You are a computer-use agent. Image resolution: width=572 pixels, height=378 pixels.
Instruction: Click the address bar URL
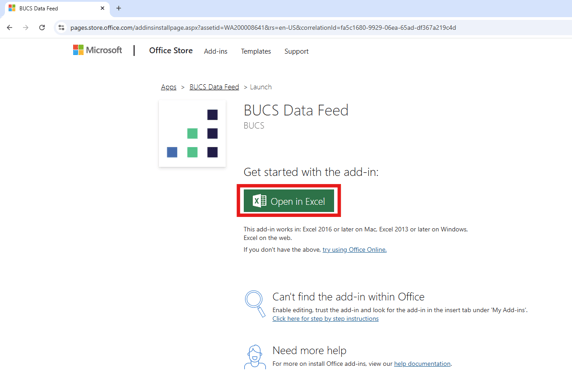pyautogui.click(x=263, y=28)
